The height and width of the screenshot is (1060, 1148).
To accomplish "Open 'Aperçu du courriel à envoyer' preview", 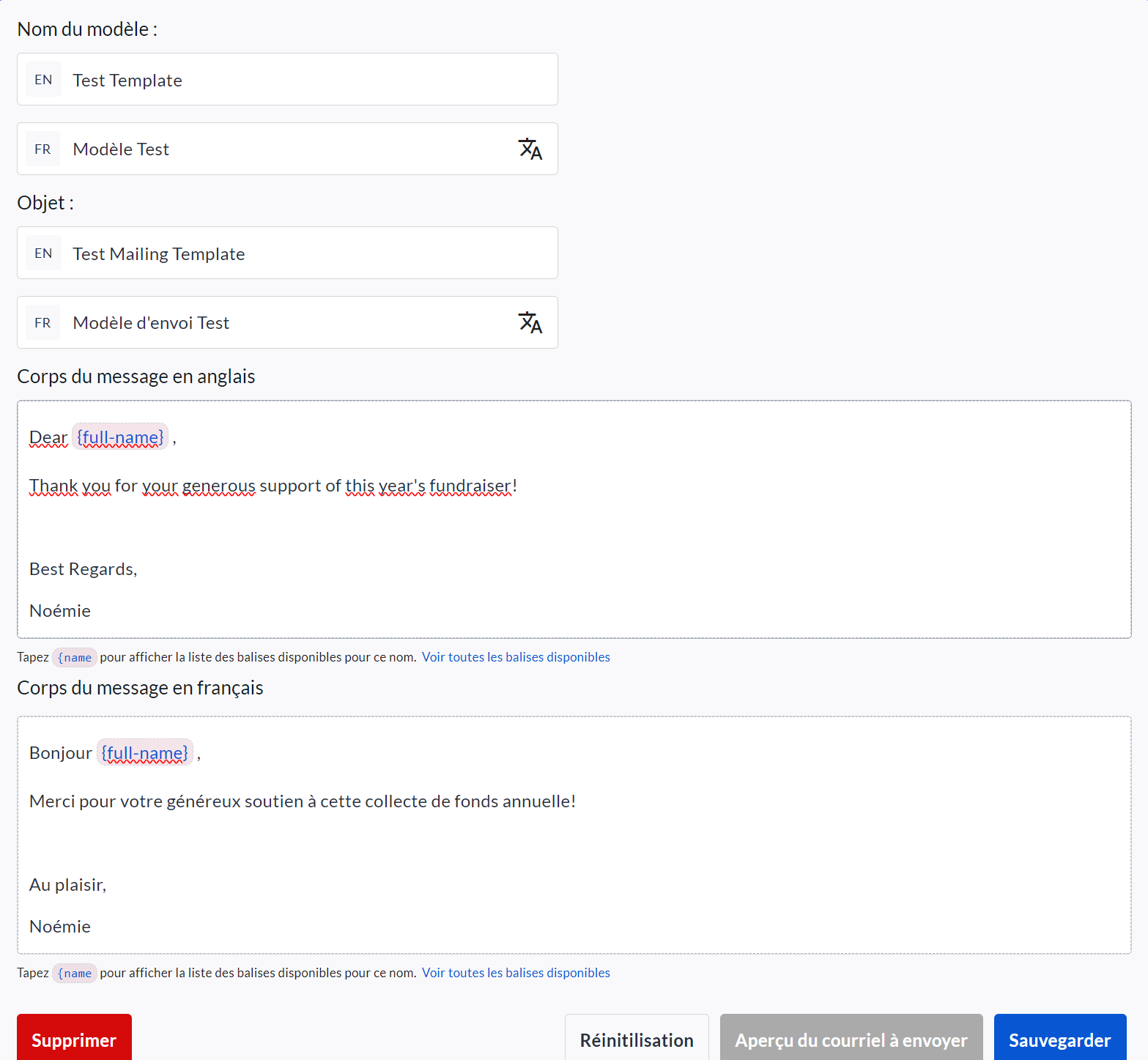I will click(851, 1039).
